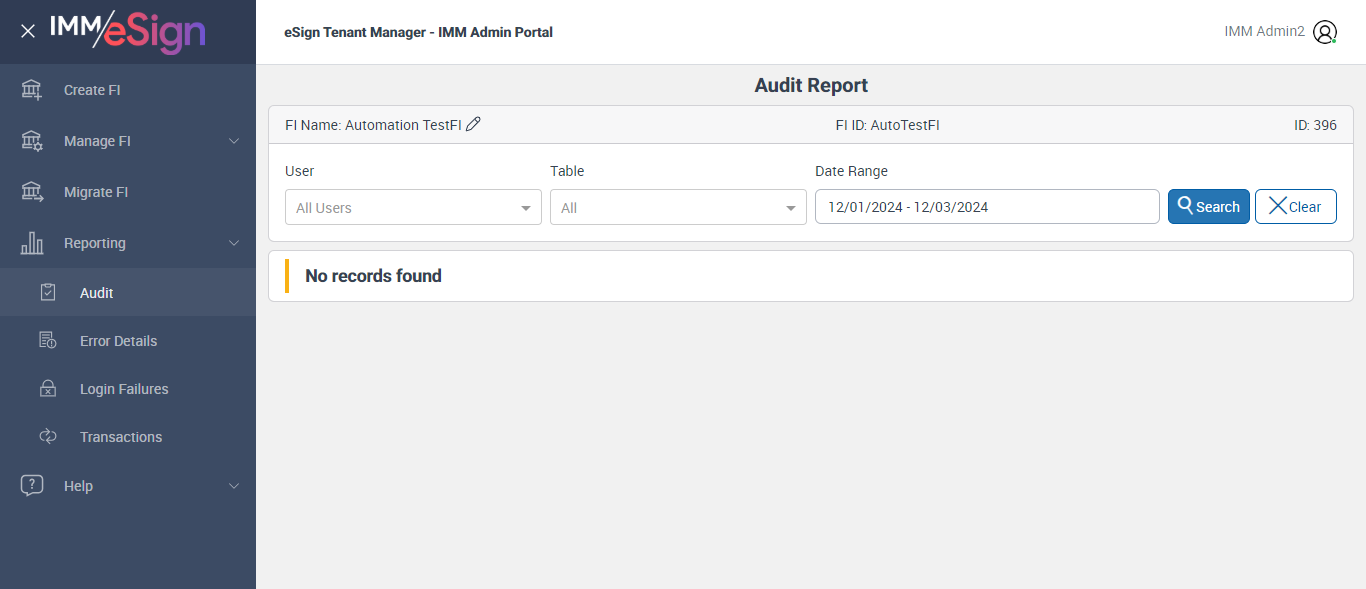This screenshot has width=1366, height=589.
Task: Click the Create FI bank icon
Action: tap(32, 90)
